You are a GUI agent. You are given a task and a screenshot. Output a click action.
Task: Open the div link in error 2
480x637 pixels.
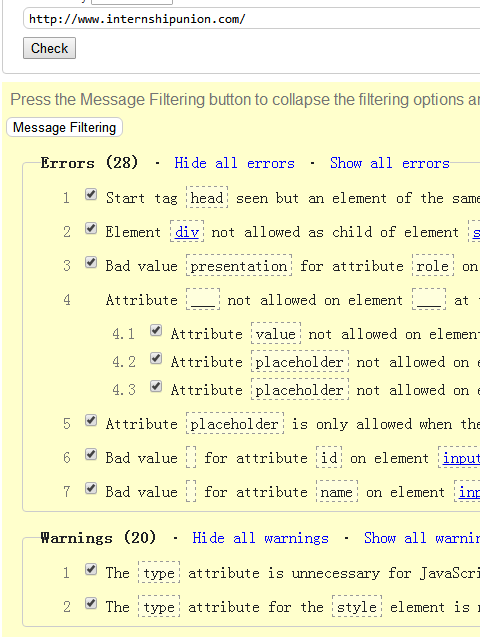(x=187, y=232)
